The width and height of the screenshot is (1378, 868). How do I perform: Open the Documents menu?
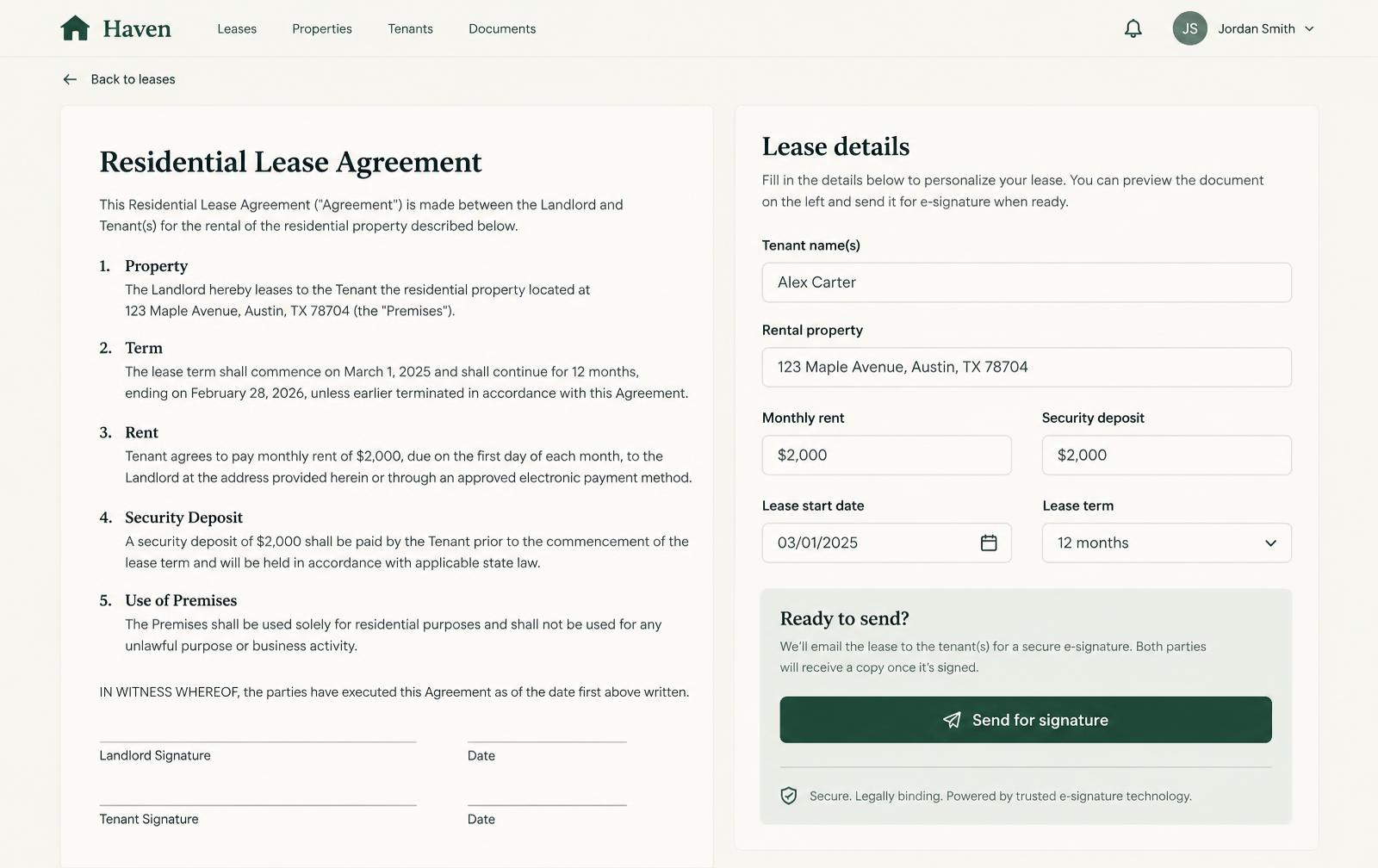coord(502,28)
